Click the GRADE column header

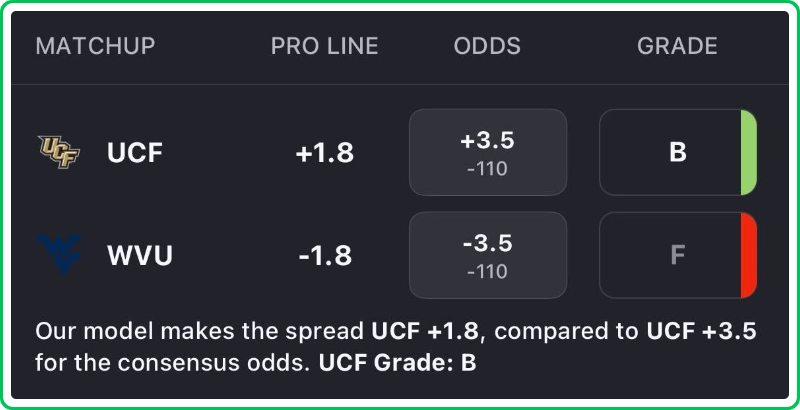[677, 46]
